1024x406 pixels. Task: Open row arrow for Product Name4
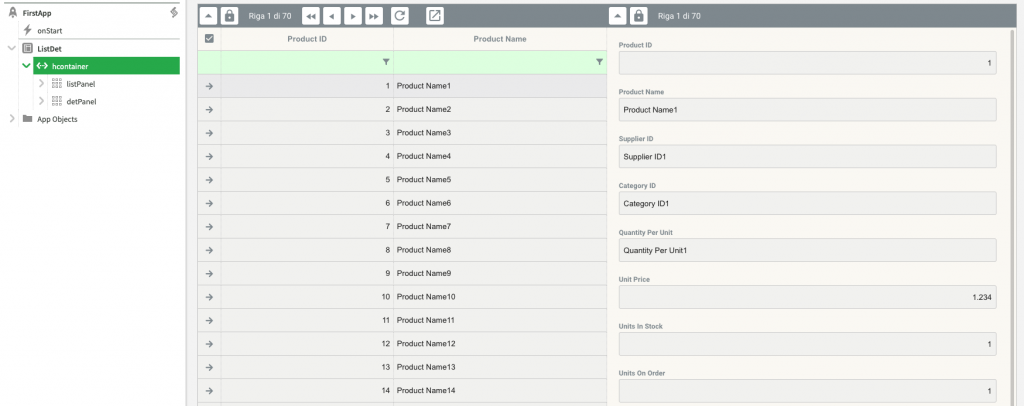coord(209,157)
